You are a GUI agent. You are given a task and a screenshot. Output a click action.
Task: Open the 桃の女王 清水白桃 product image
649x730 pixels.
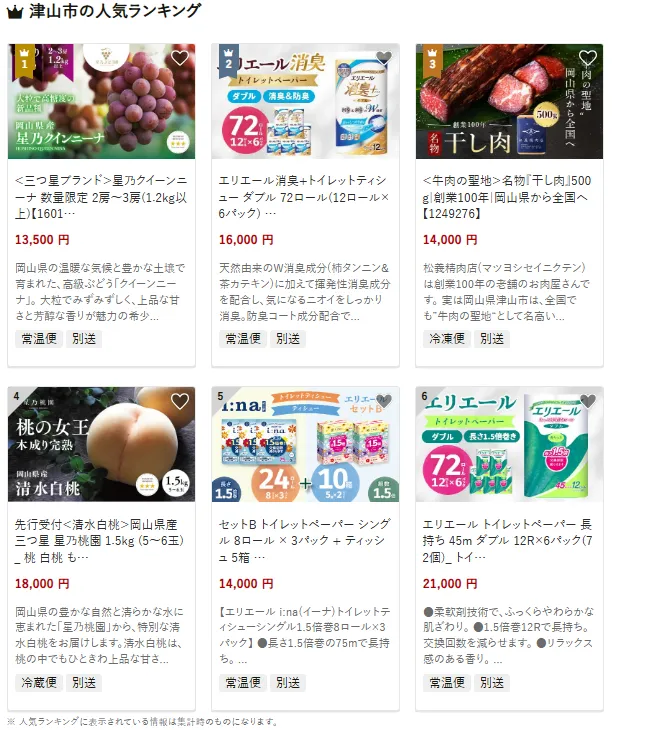click(101, 444)
